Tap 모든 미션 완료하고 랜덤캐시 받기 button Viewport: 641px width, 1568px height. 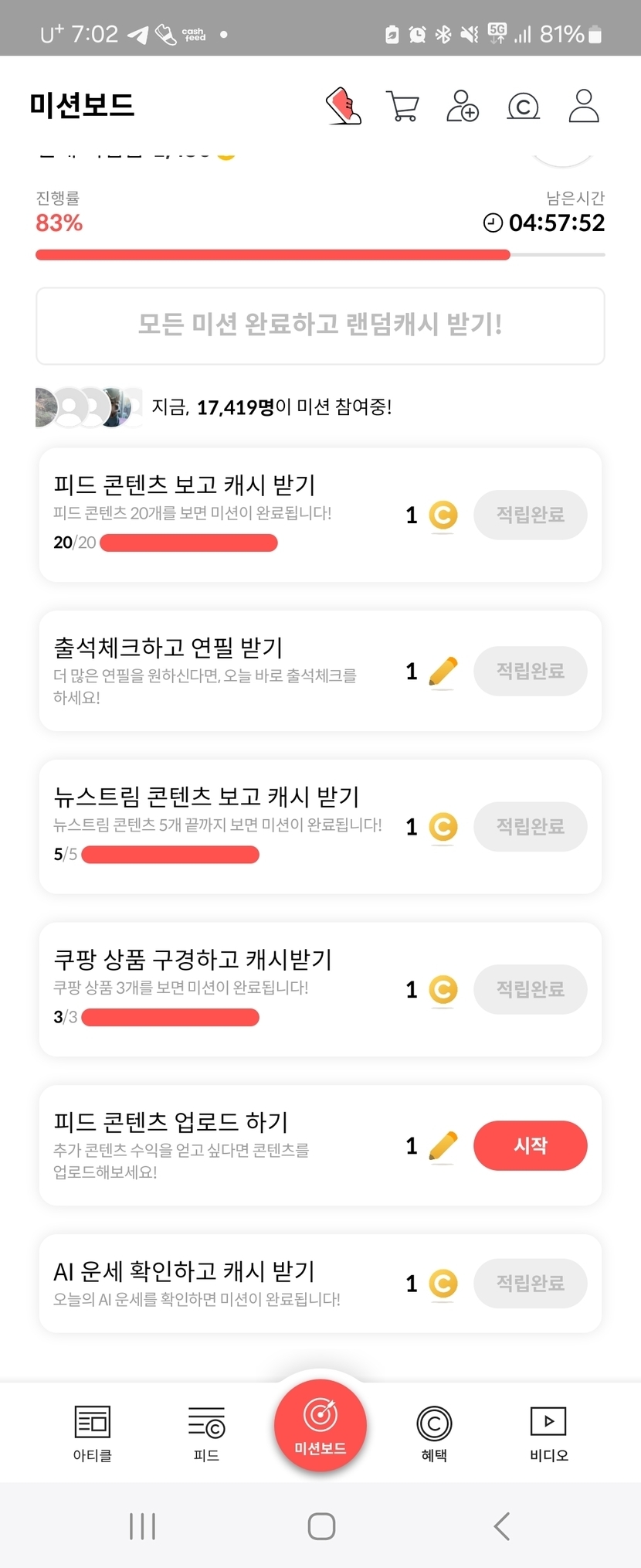click(320, 325)
